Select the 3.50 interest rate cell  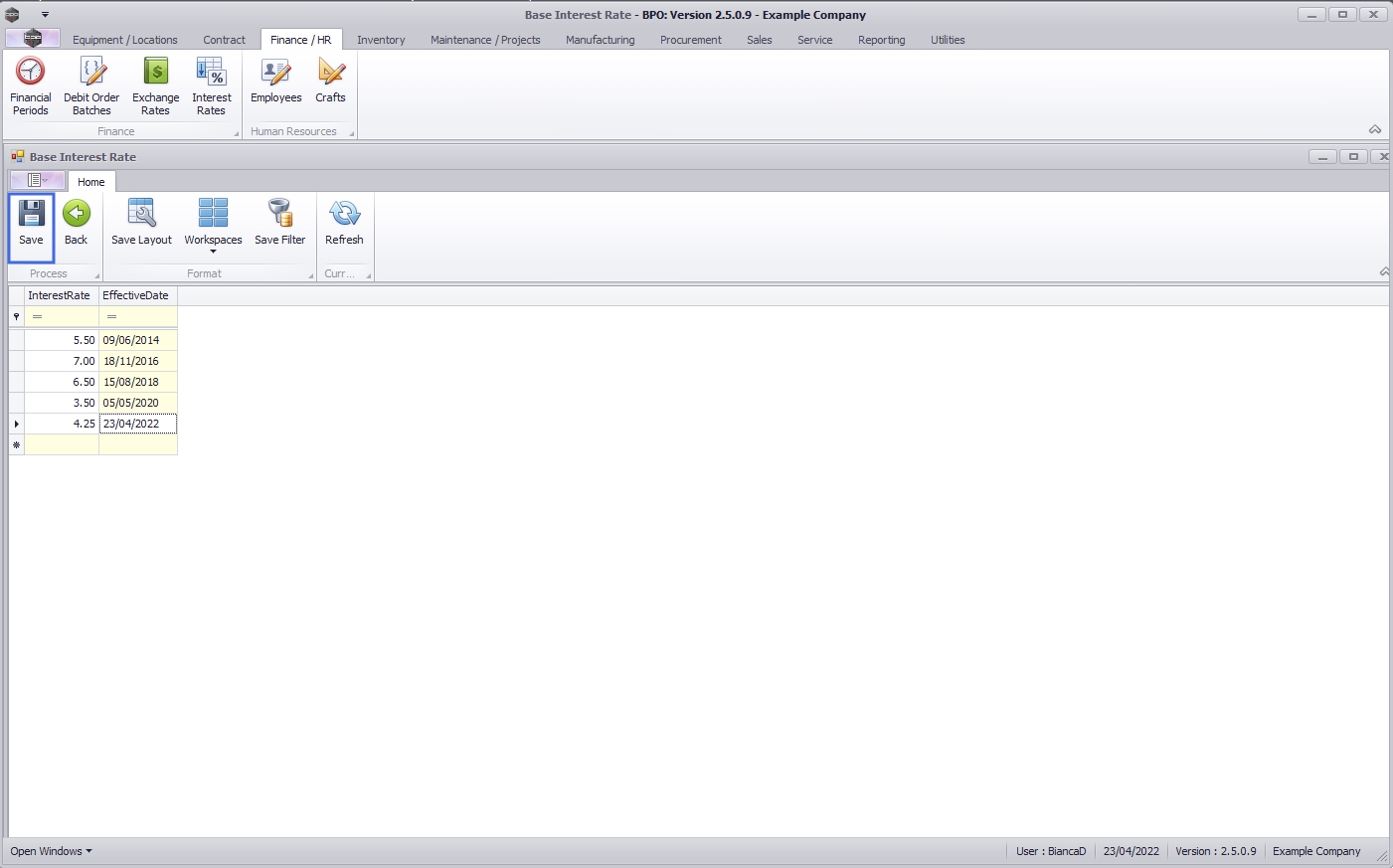(x=62, y=403)
